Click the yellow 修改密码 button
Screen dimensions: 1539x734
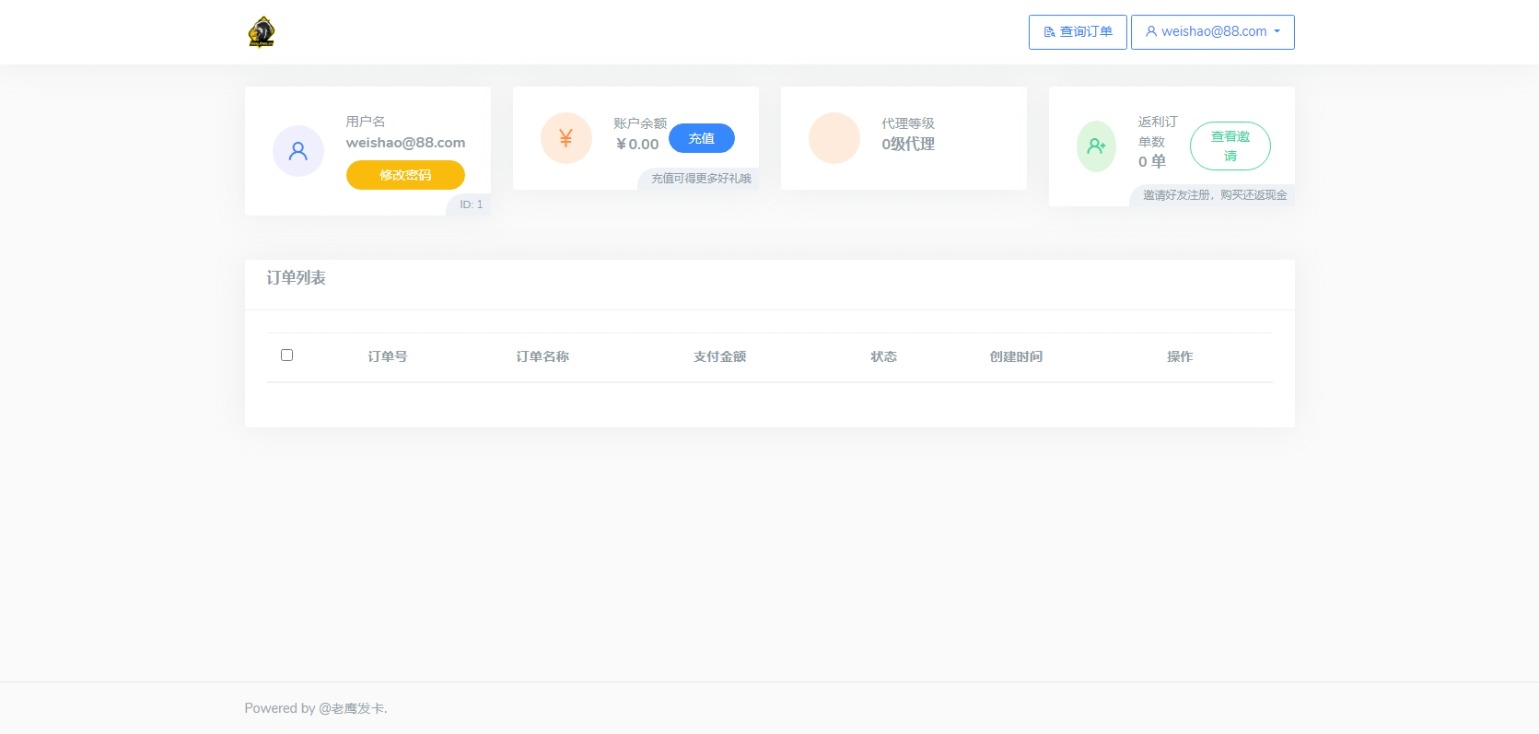tap(405, 175)
